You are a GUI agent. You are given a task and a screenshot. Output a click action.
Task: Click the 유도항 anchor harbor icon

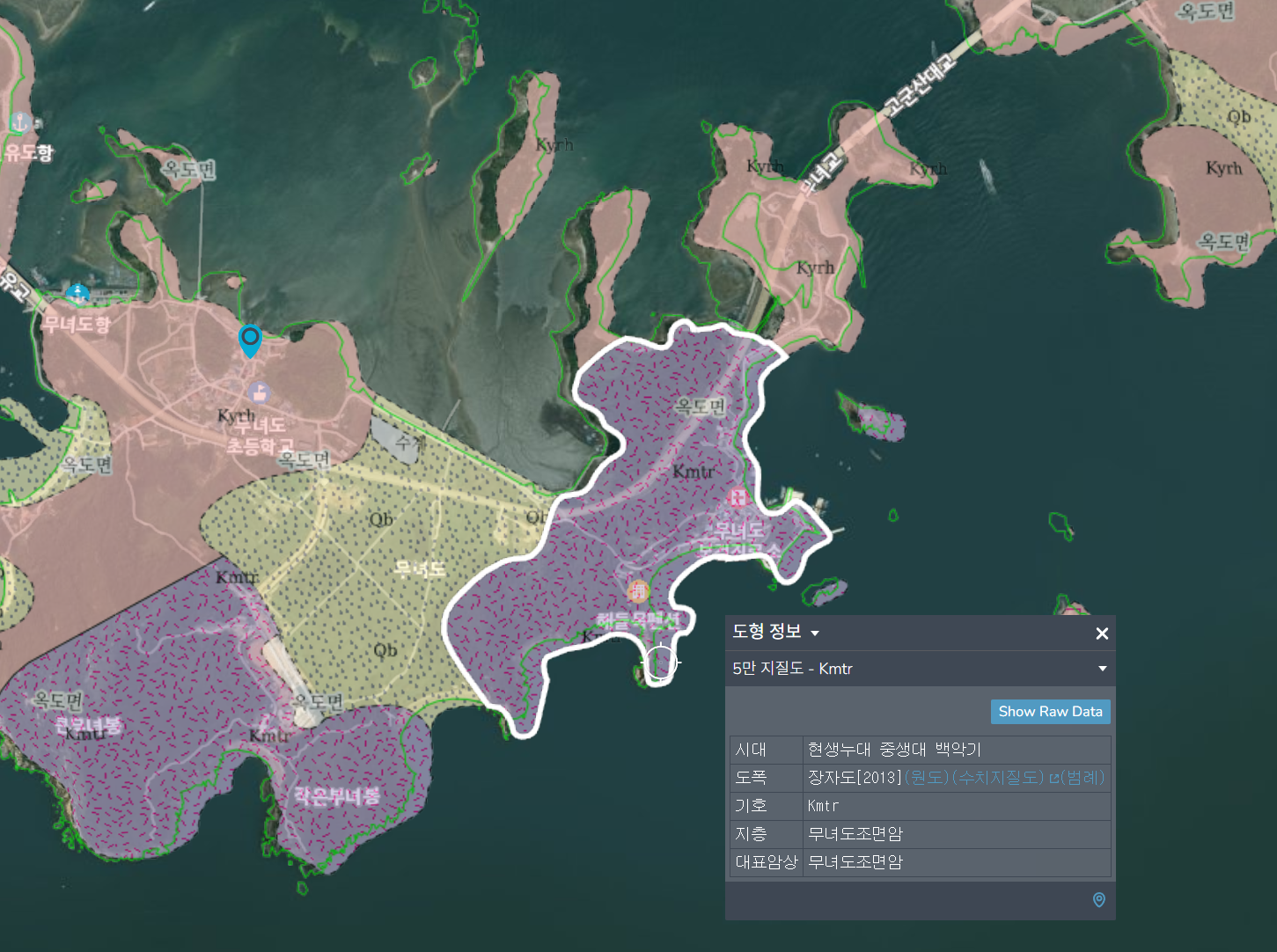[20, 121]
